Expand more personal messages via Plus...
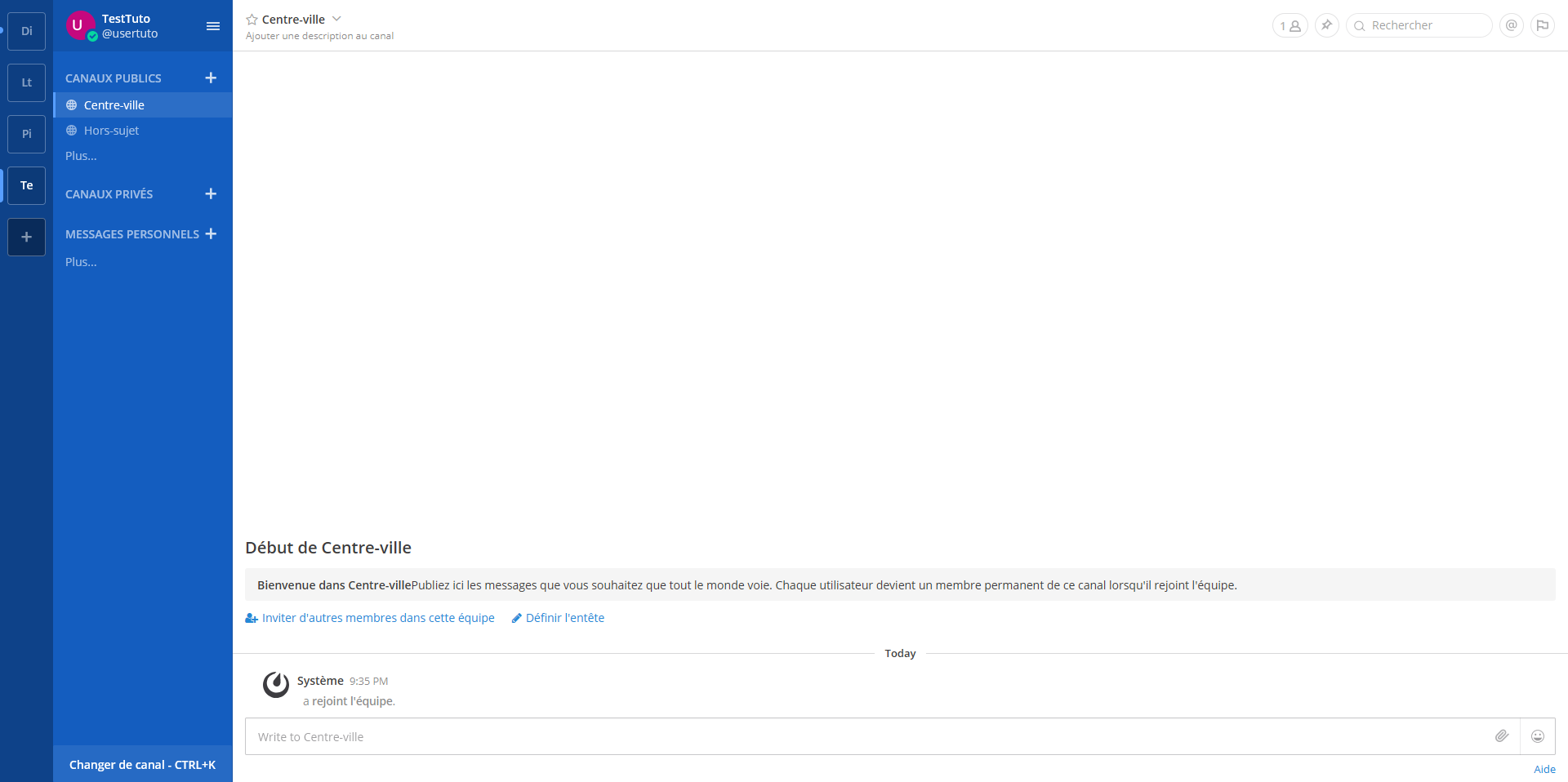Viewport: 1568px width, 782px height. [81, 262]
